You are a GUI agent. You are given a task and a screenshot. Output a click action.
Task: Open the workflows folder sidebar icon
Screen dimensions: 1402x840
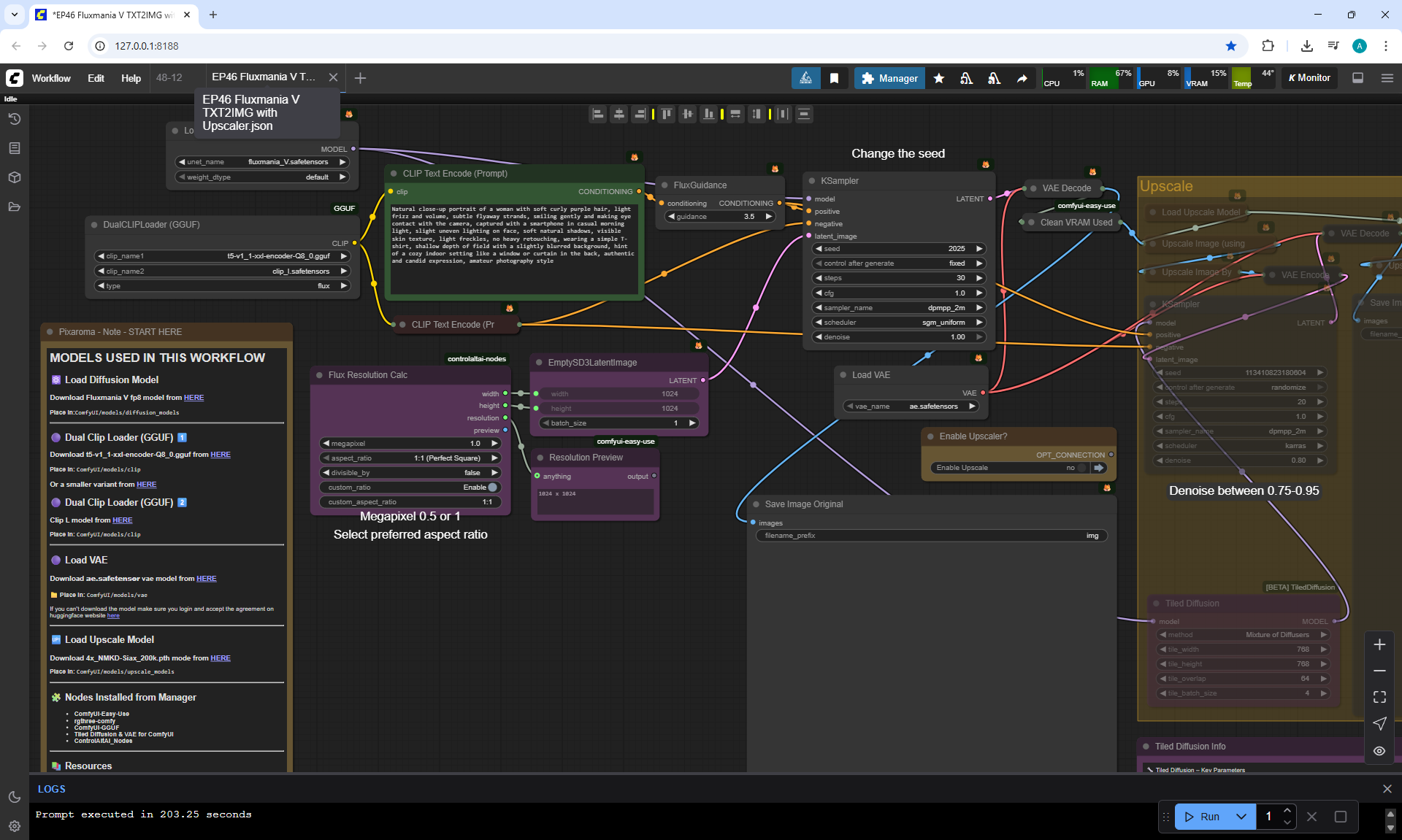(x=15, y=207)
